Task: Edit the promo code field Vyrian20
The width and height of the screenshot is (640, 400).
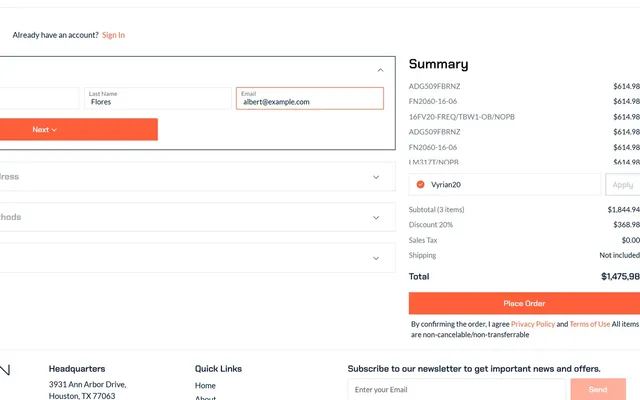Action: tap(504, 184)
